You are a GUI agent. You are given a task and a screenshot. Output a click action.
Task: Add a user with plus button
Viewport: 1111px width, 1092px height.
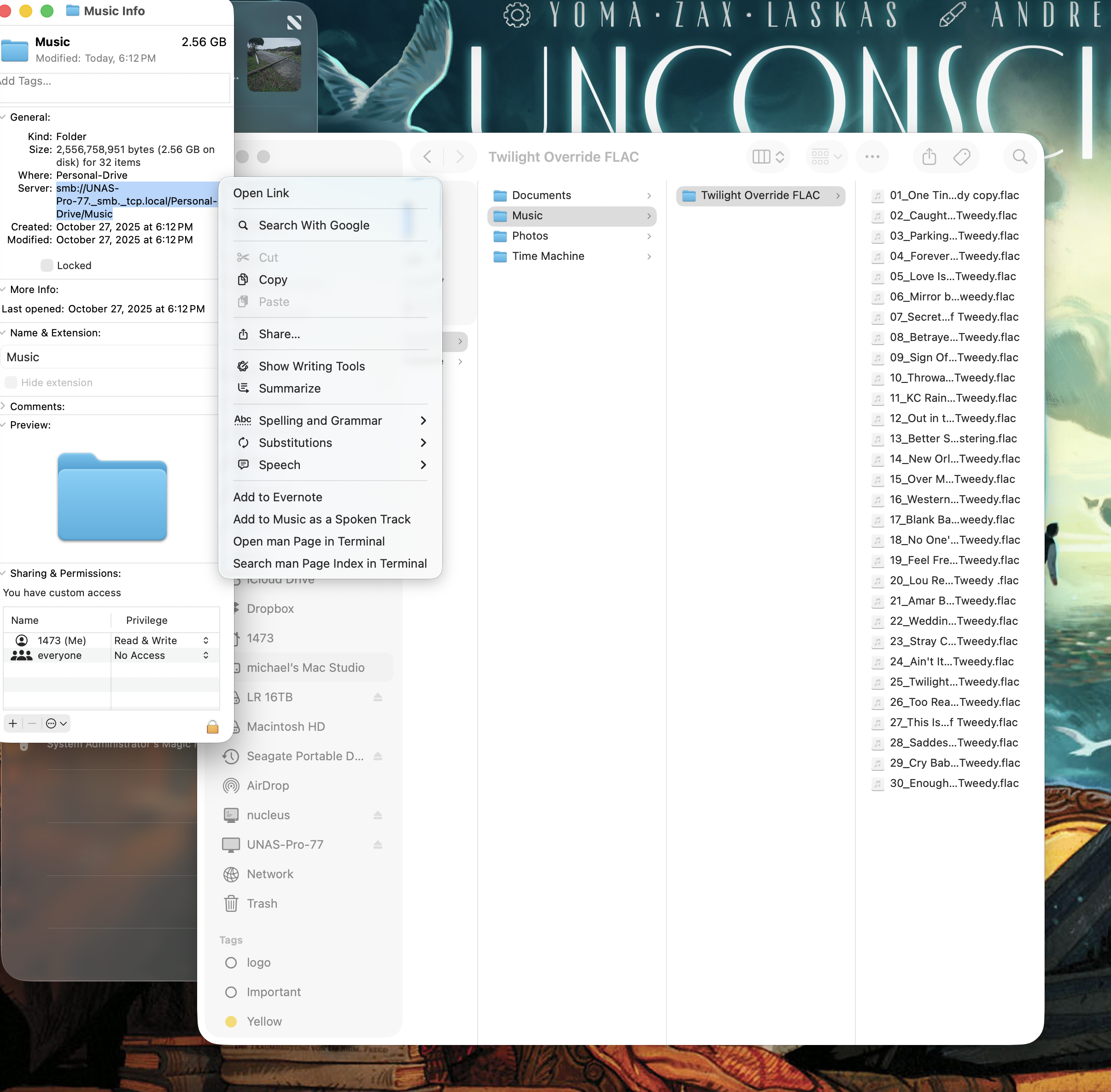(12, 723)
